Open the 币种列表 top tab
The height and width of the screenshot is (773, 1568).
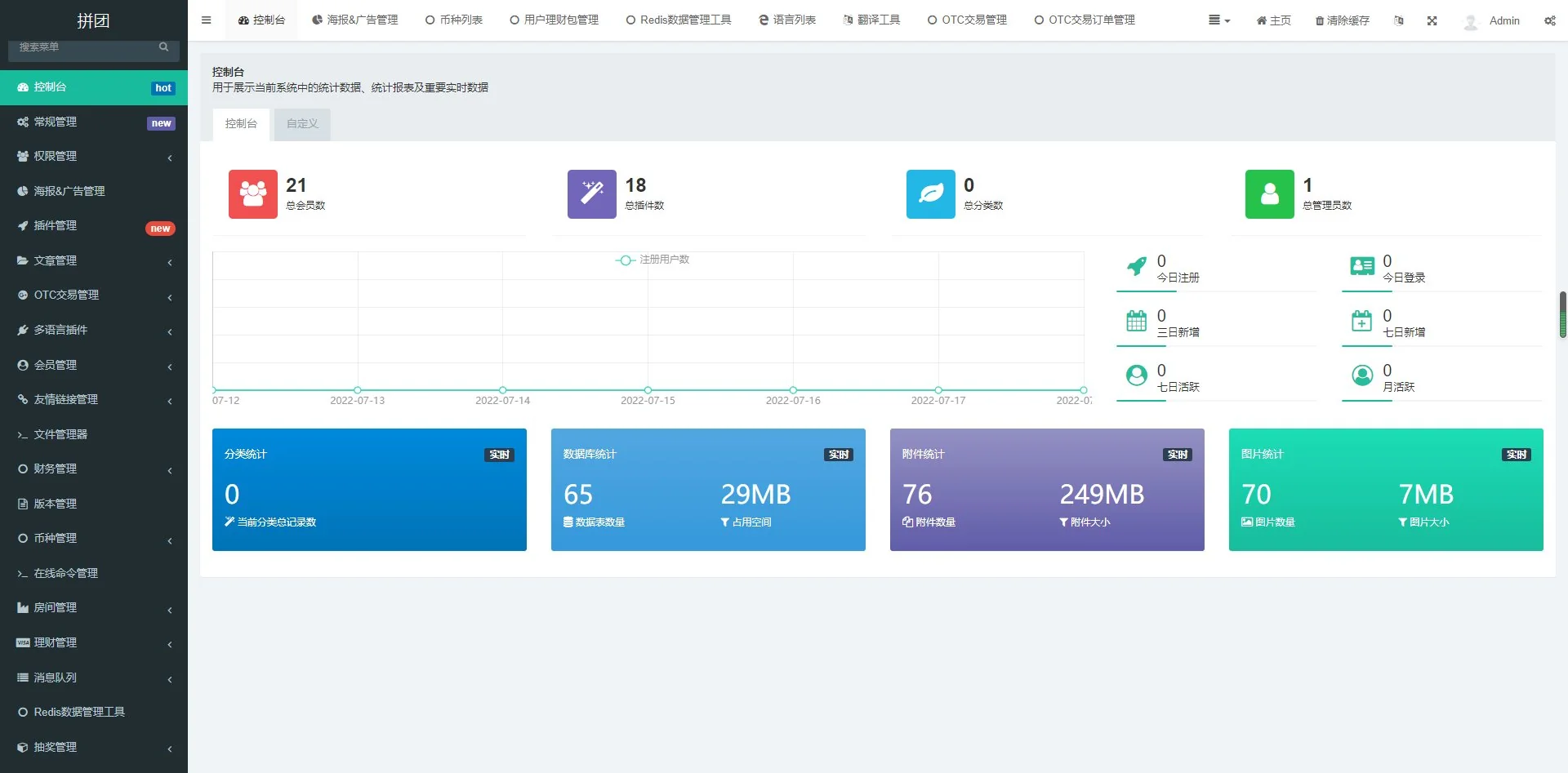(454, 20)
